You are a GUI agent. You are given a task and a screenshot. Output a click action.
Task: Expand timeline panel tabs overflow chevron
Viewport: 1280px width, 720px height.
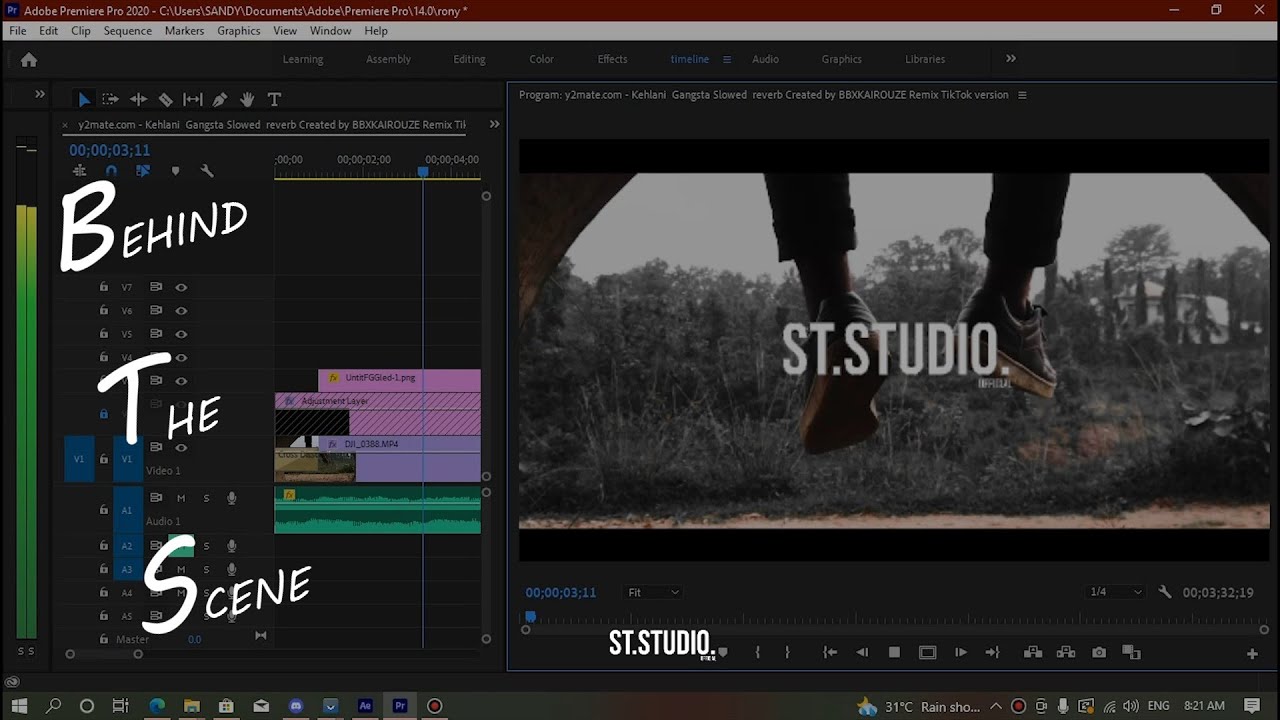pos(494,124)
